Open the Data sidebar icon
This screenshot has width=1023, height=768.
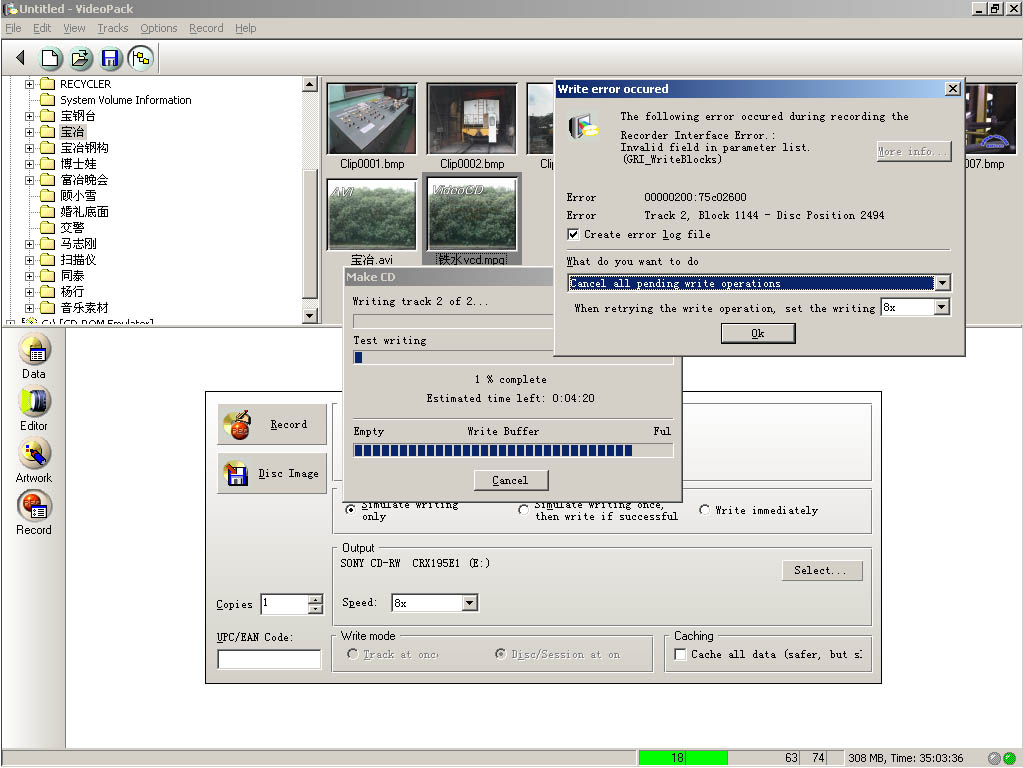coord(35,349)
